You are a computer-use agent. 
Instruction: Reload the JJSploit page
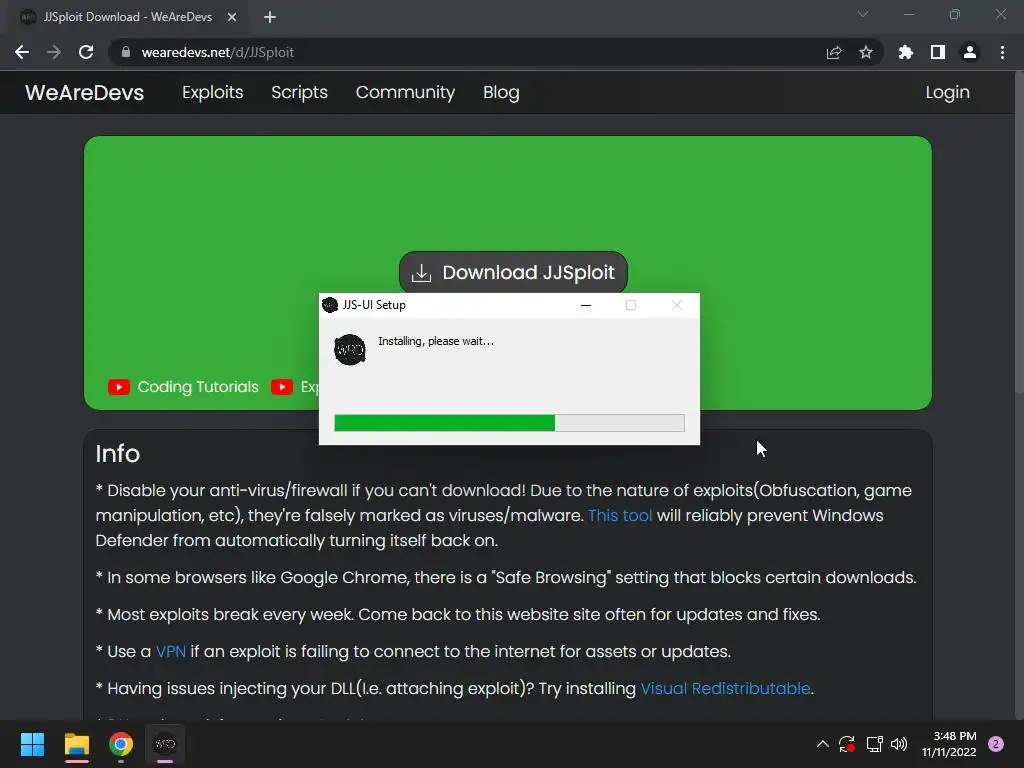pyautogui.click(x=86, y=52)
